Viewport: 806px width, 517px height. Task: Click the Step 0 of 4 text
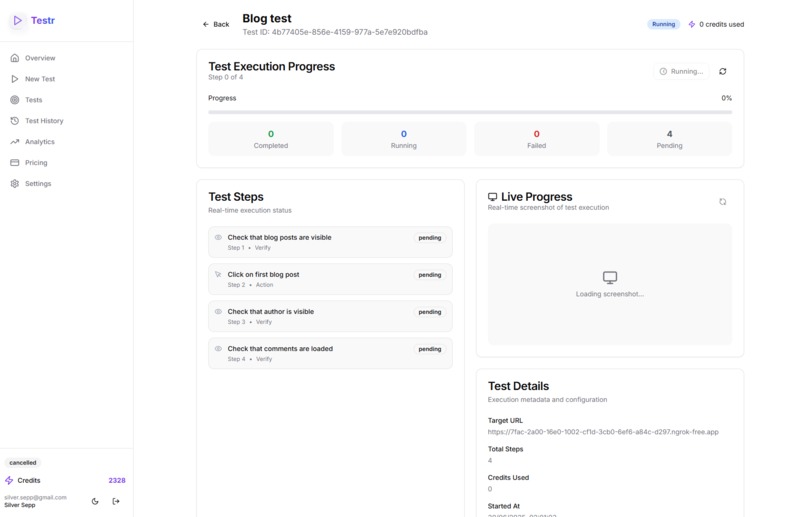(226, 77)
